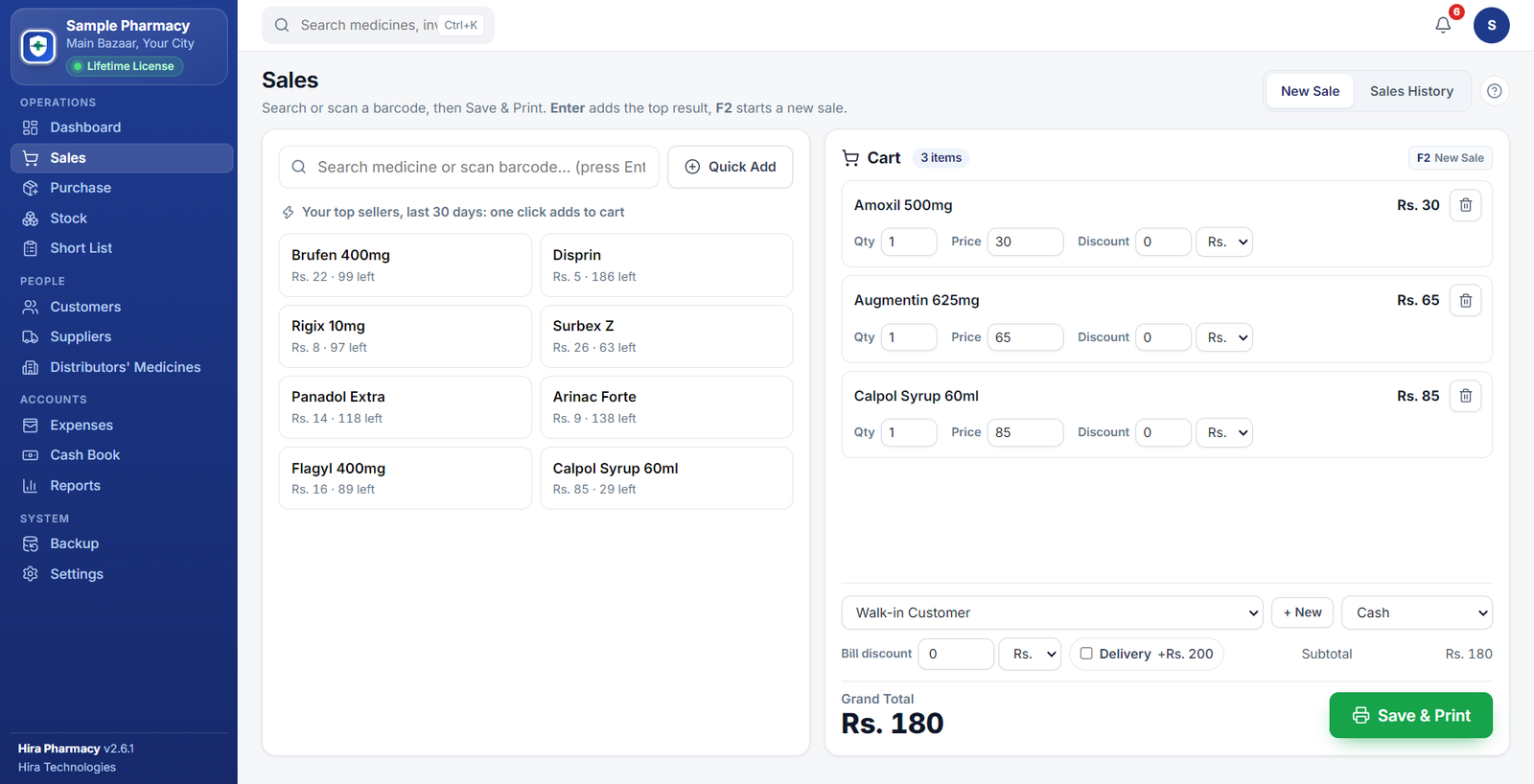Remove Augmentin 625mg with trash icon
1534x784 pixels.
tap(1465, 301)
